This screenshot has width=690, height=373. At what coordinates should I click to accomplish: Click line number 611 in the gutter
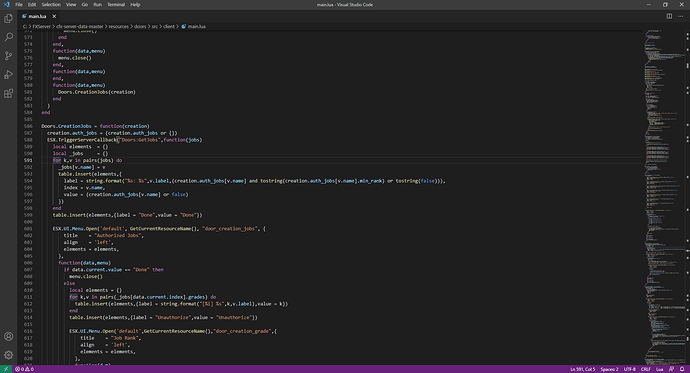click(28, 297)
